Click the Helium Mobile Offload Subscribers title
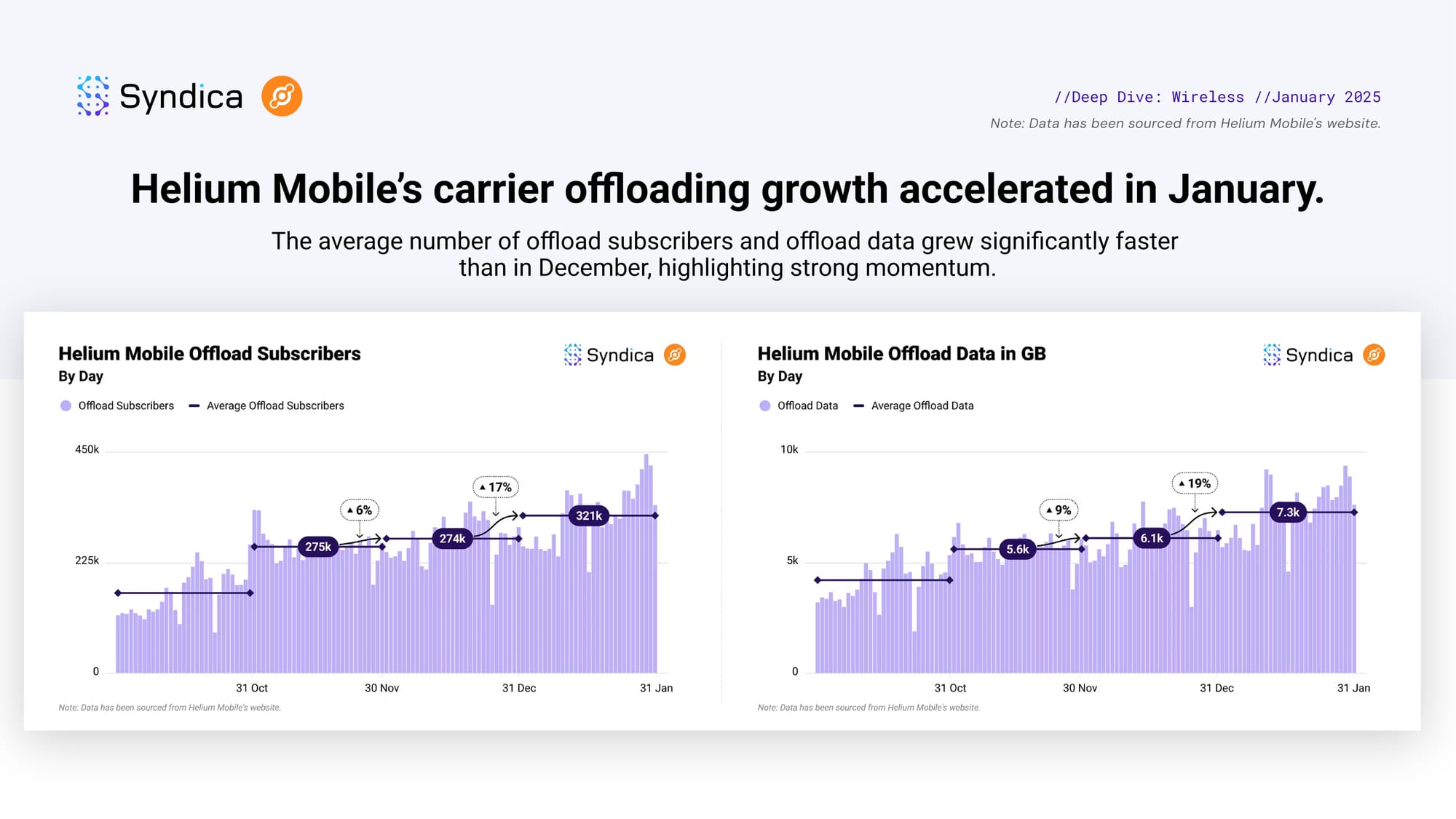This screenshot has width=1456, height=819. click(x=210, y=354)
